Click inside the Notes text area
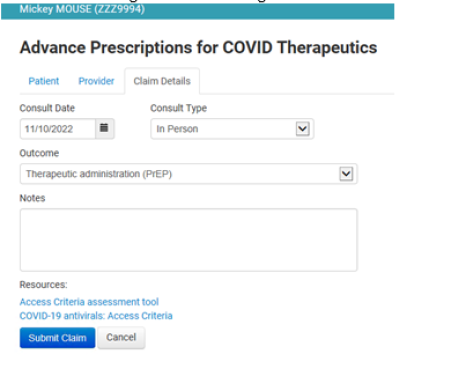The image size is (451, 376). [x=188, y=240]
